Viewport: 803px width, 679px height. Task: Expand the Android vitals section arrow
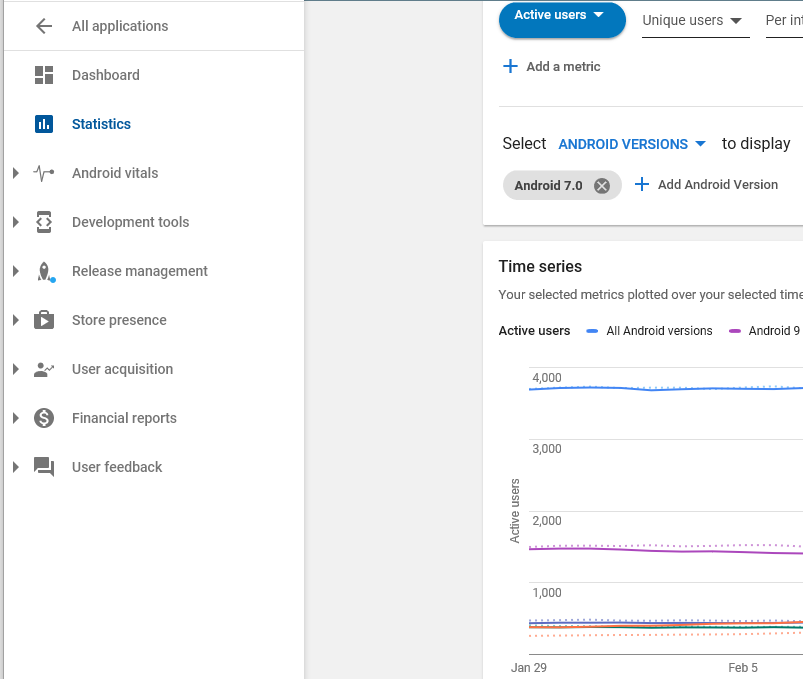[16, 173]
